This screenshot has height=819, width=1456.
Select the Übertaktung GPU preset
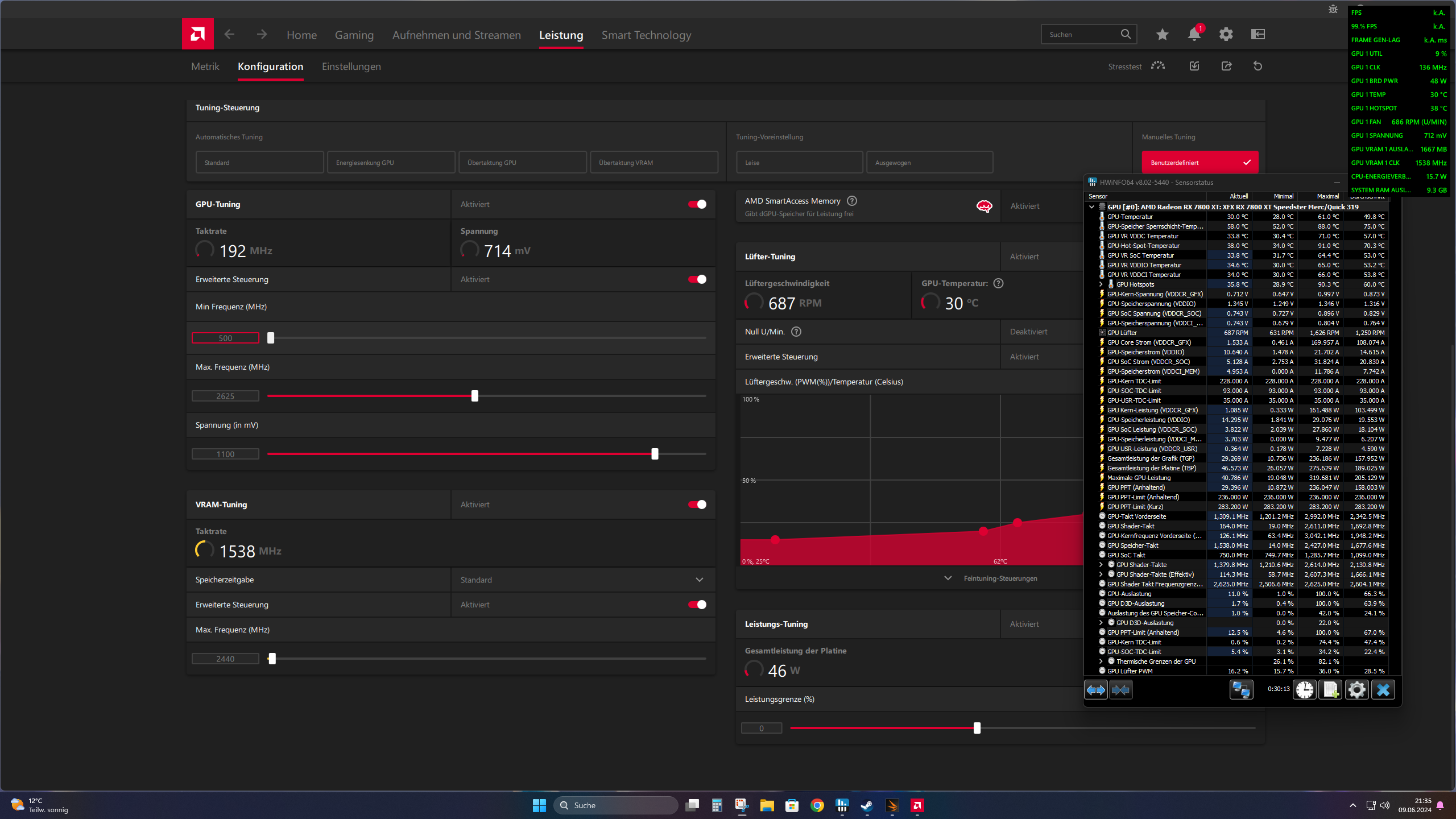522,163
